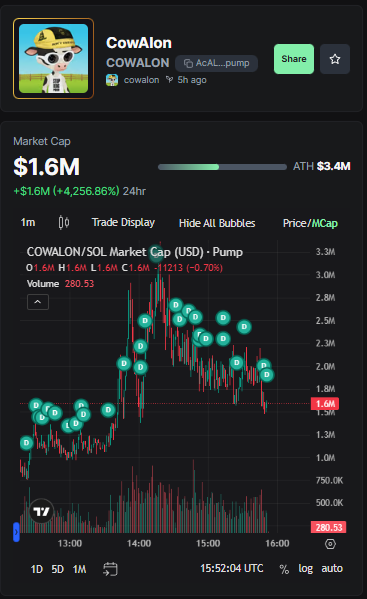Click the TradingView logo on the chart
Screen dimensions: 367x599
click(x=41, y=511)
